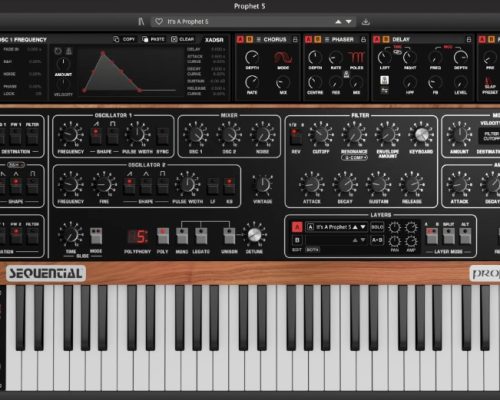Adjust the Filter Keyboard silver knob
The image size is (500, 400).
(421, 134)
